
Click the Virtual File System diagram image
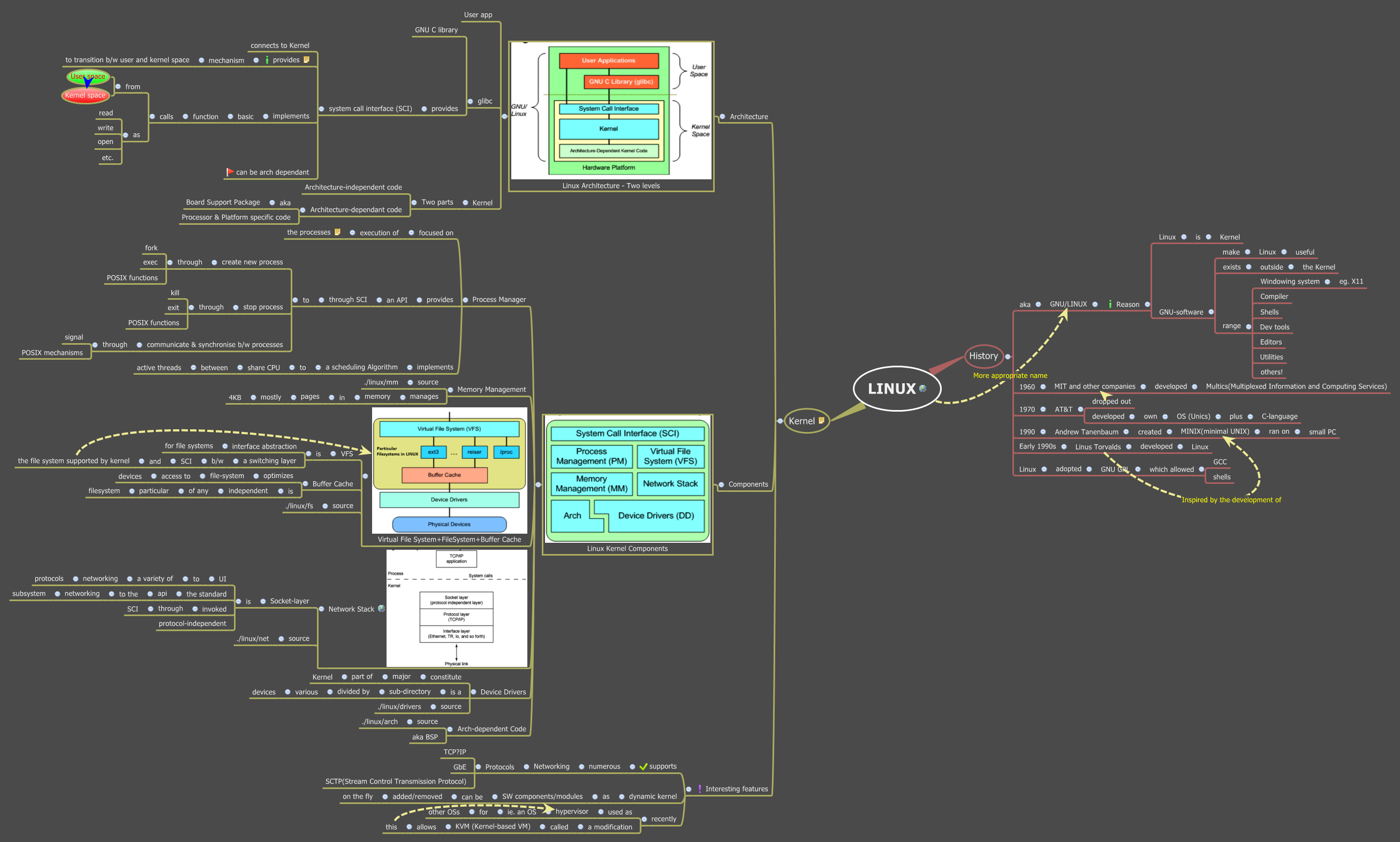pos(450,471)
